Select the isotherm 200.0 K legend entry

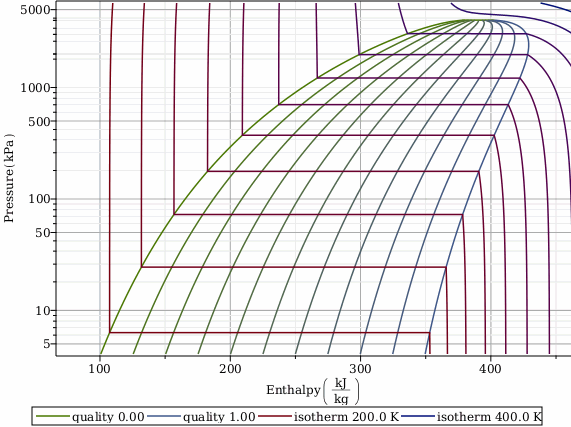pyautogui.click(x=329, y=416)
